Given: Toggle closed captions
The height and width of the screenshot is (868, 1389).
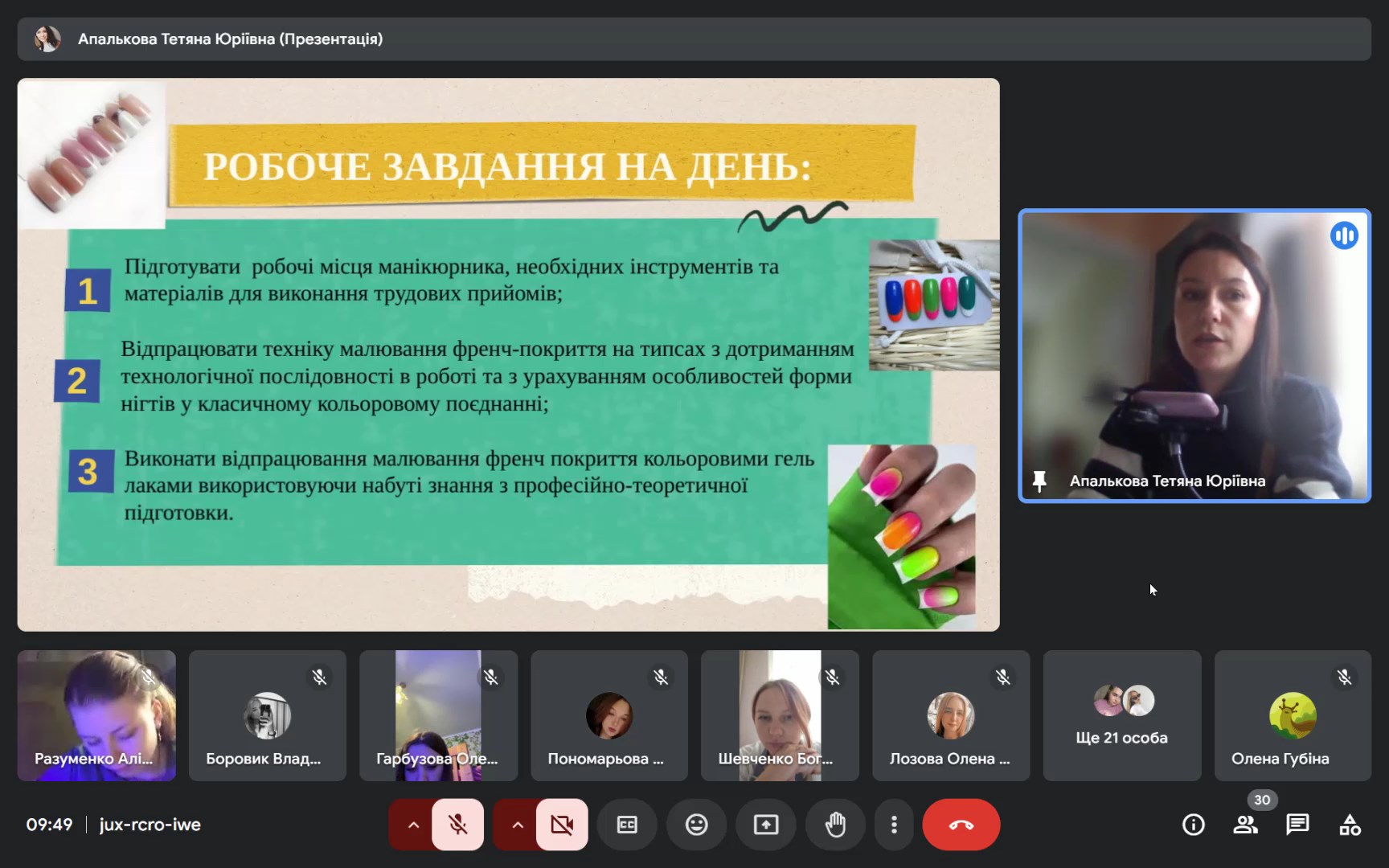Looking at the screenshot, I should [627, 825].
